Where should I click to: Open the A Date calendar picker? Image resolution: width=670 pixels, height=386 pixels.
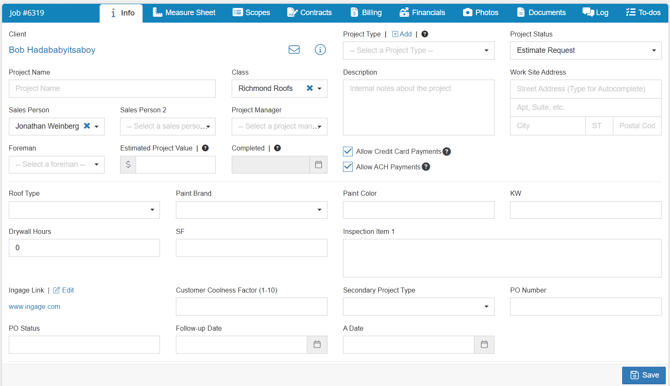point(484,345)
